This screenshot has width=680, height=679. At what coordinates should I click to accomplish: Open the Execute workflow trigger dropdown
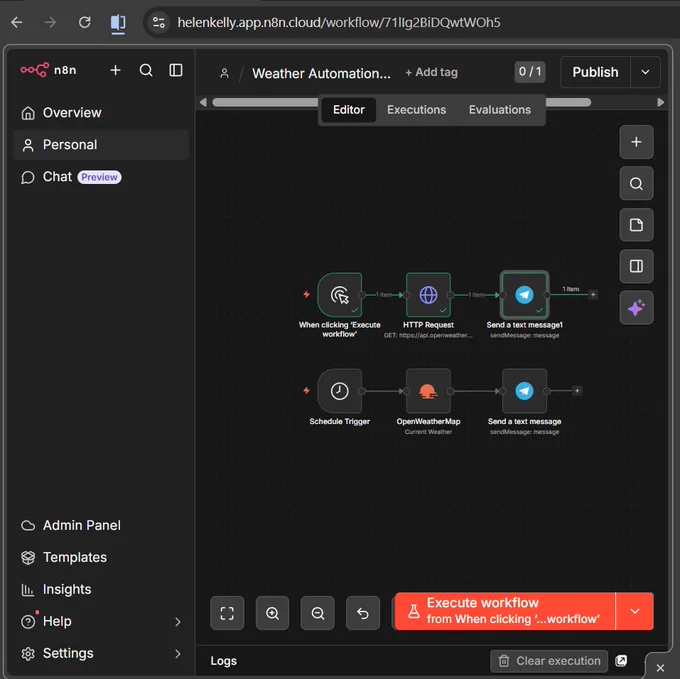coord(634,611)
